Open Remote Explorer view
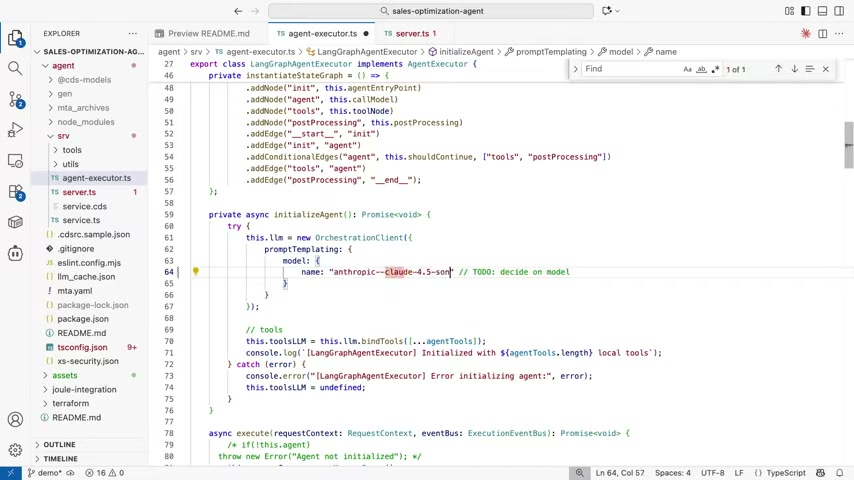 (15, 161)
